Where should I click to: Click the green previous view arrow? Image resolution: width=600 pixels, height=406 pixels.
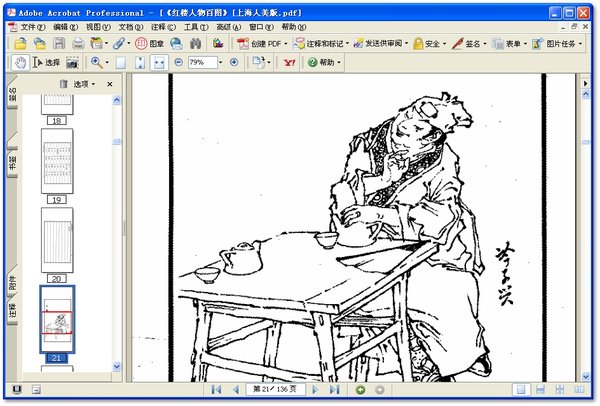360,390
